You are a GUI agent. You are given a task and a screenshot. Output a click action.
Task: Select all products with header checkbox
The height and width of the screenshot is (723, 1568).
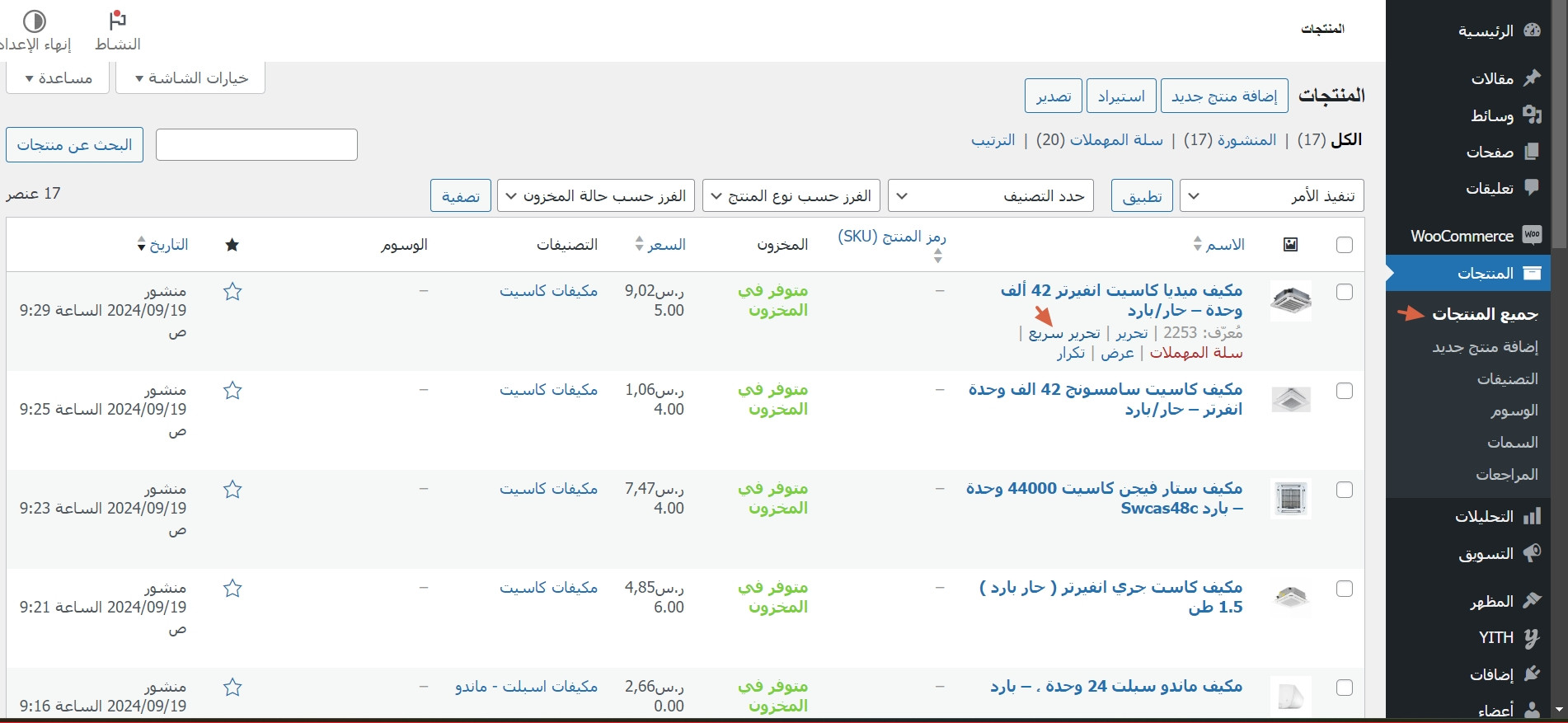1344,245
